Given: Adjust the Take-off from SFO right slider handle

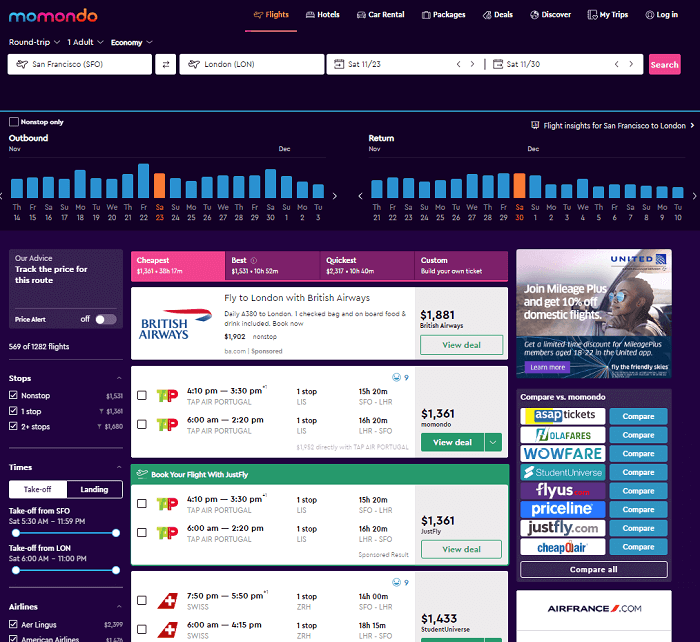Looking at the screenshot, I should pos(116,533).
